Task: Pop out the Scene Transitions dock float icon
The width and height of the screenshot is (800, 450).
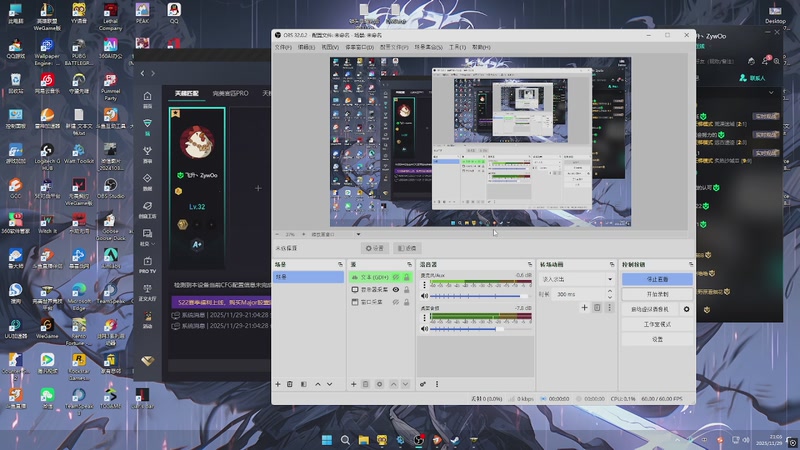Action: 612,264
